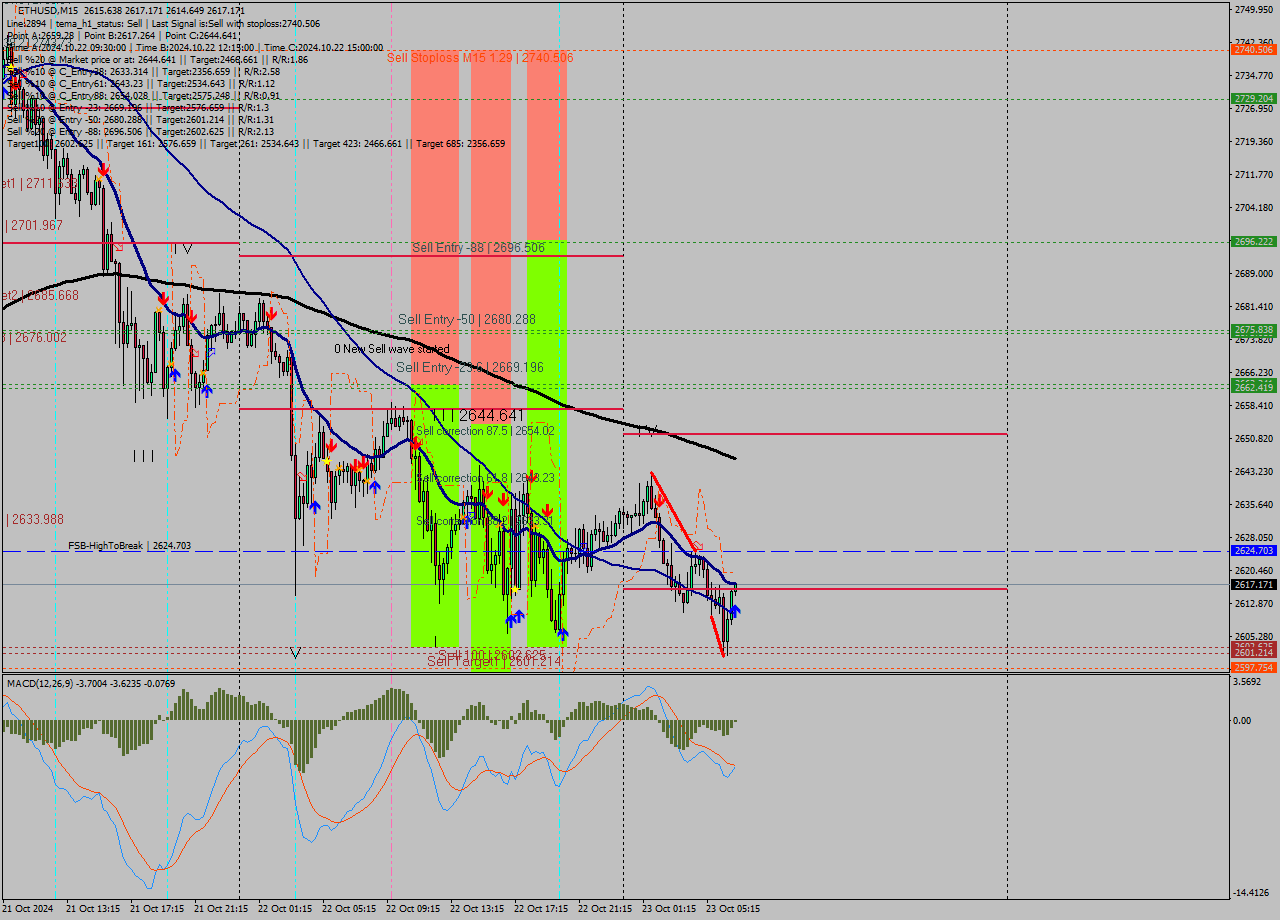Select the Entry -50 R/R:1.31 line
Viewport: 1280px width, 920px height.
tap(140, 119)
